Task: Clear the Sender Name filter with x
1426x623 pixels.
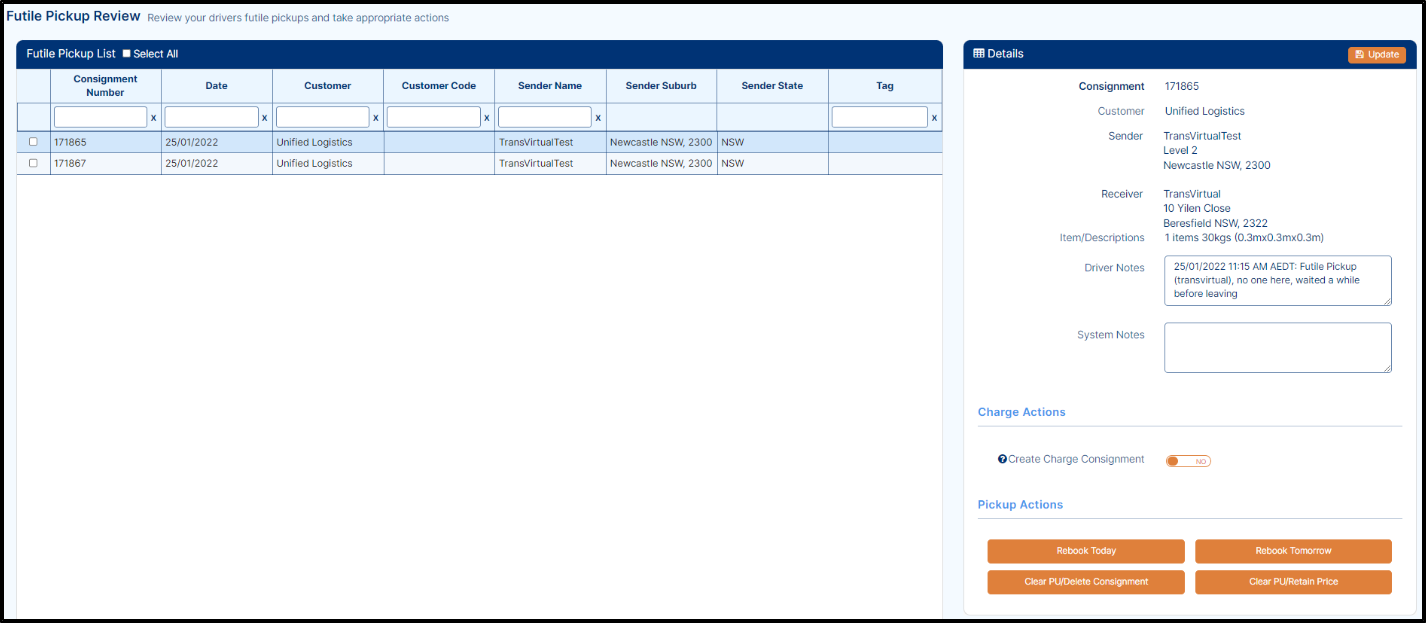Action: click(x=597, y=118)
